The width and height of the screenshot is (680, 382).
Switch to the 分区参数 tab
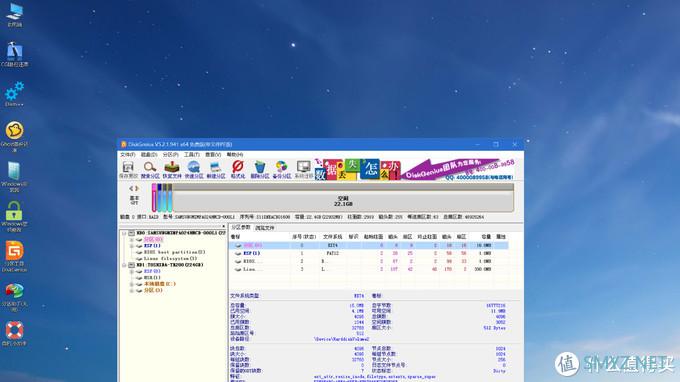point(241,228)
